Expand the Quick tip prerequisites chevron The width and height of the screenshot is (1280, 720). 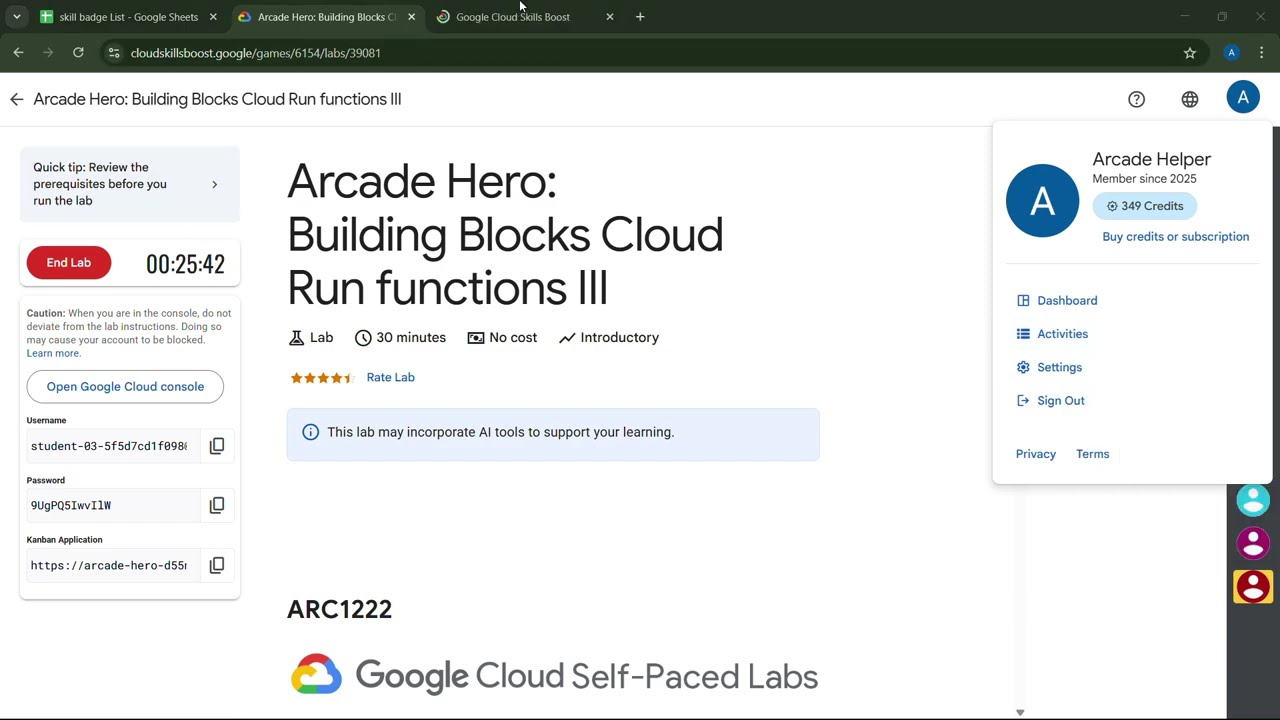(x=214, y=184)
